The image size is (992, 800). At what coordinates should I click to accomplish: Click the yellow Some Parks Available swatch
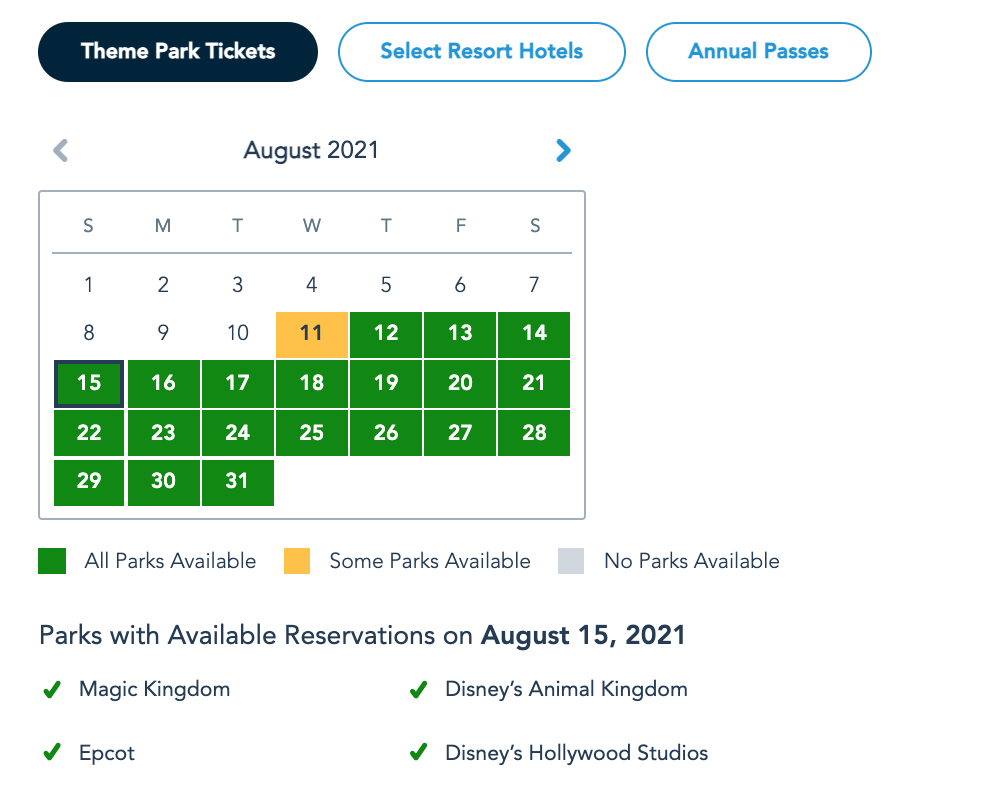pos(297,561)
